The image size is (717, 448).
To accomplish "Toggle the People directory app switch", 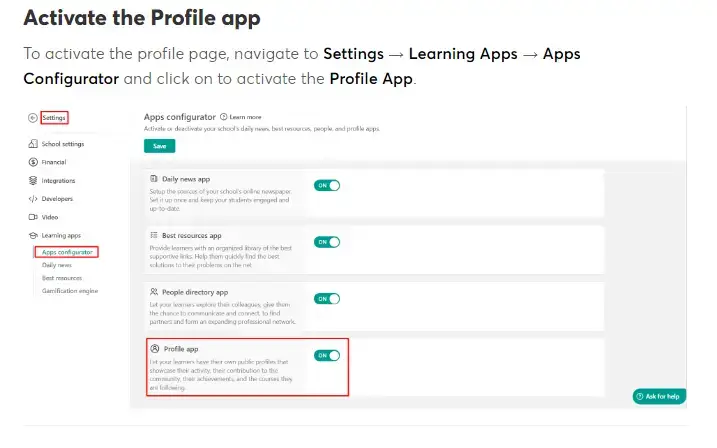I will tap(328, 298).
